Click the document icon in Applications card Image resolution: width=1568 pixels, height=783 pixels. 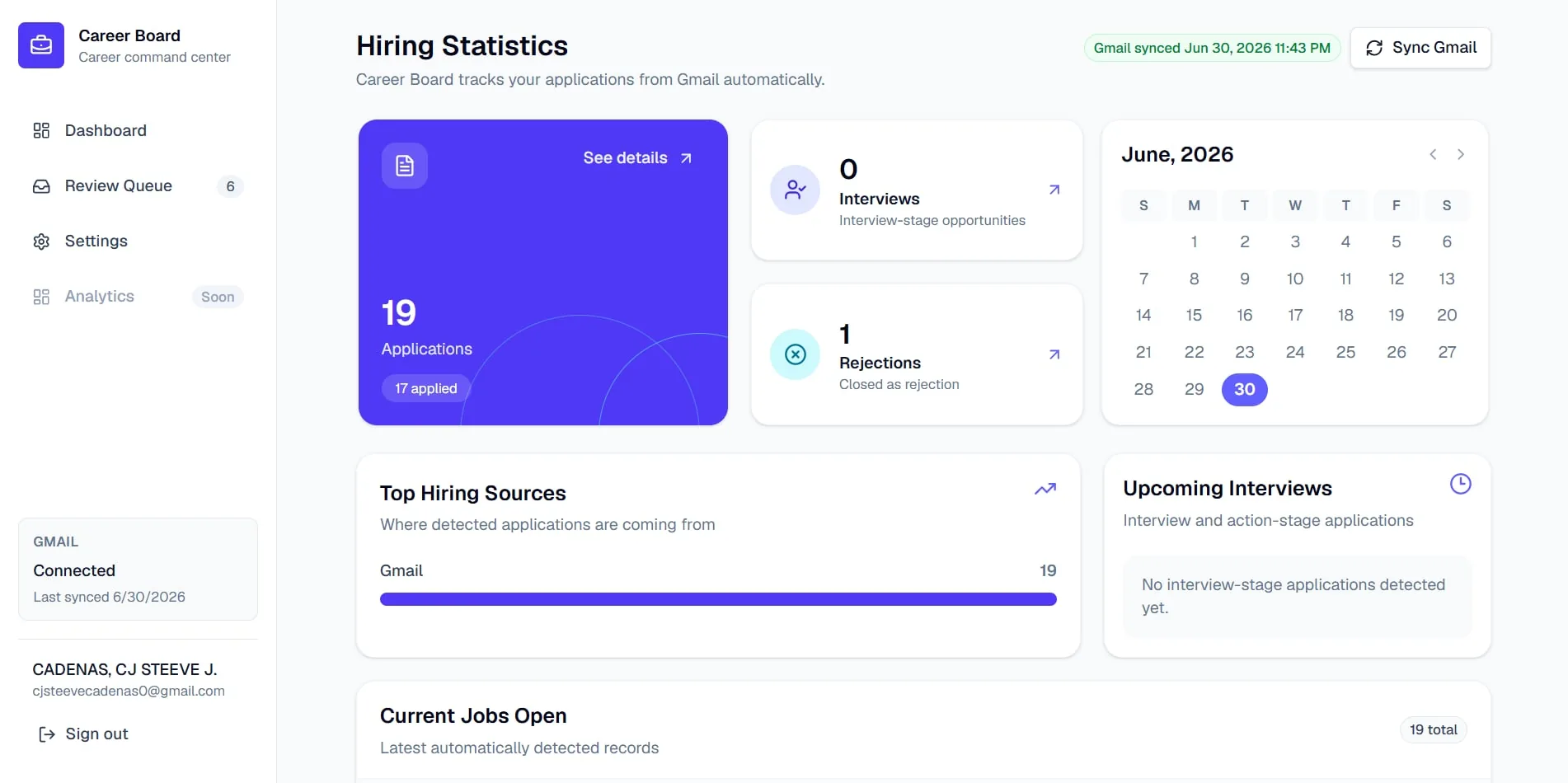(405, 166)
